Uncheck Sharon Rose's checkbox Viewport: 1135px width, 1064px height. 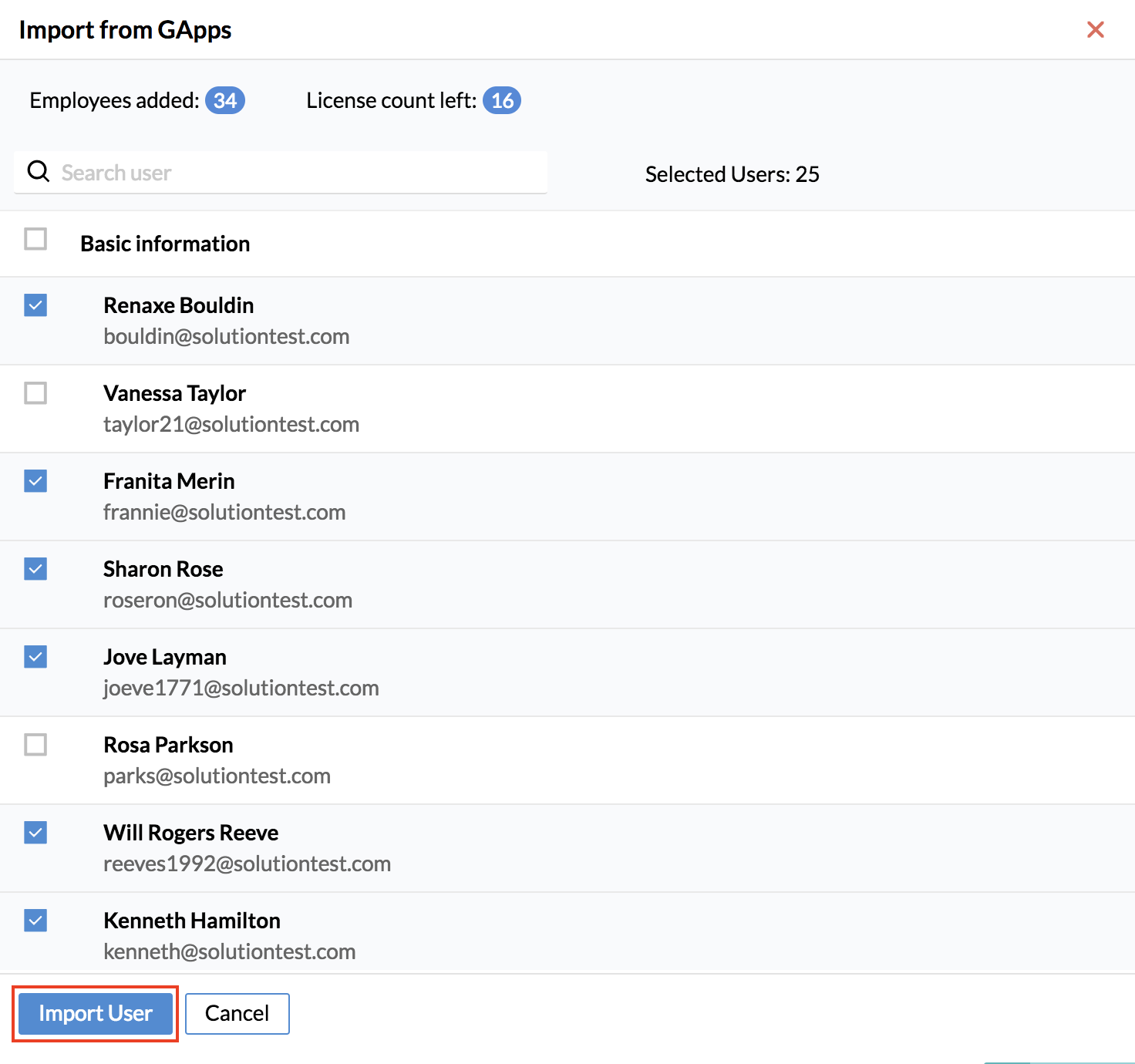coord(35,569)
